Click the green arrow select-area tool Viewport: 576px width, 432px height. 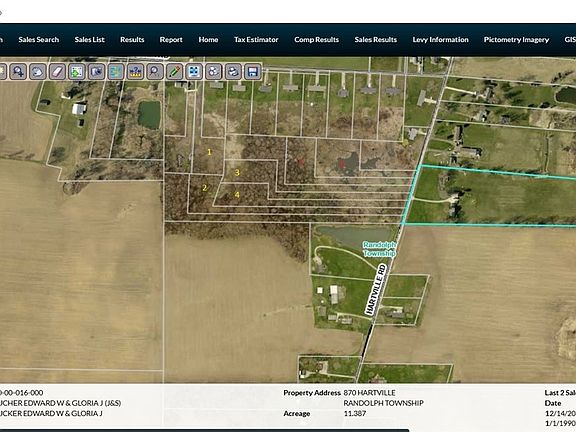76,72
